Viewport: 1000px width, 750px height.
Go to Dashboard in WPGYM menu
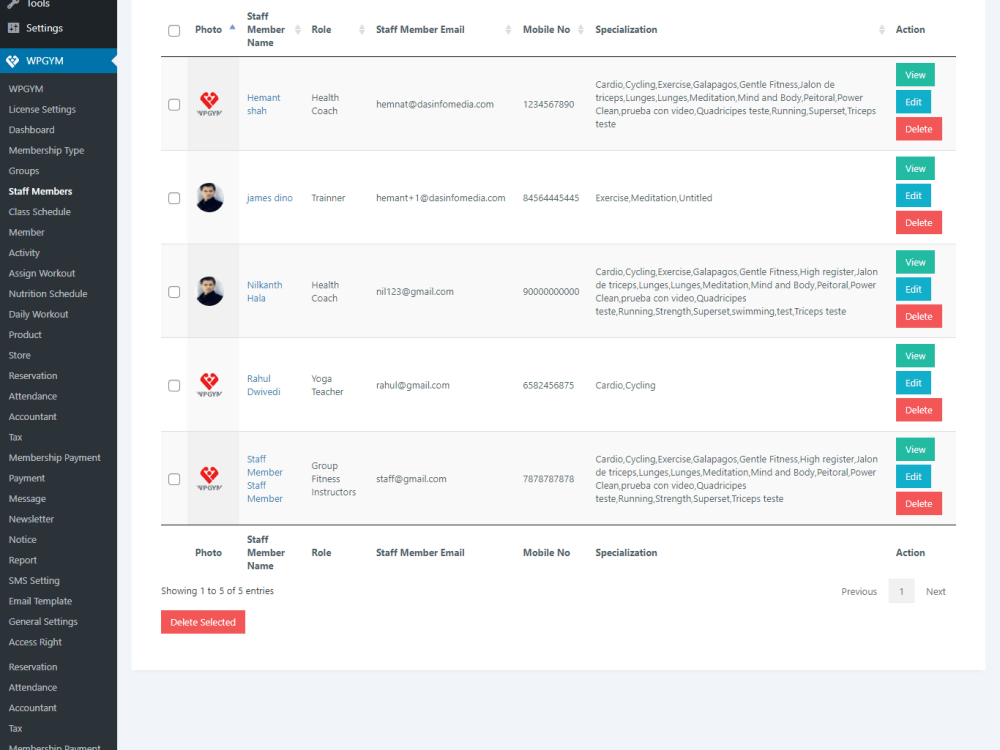point(31,129)
